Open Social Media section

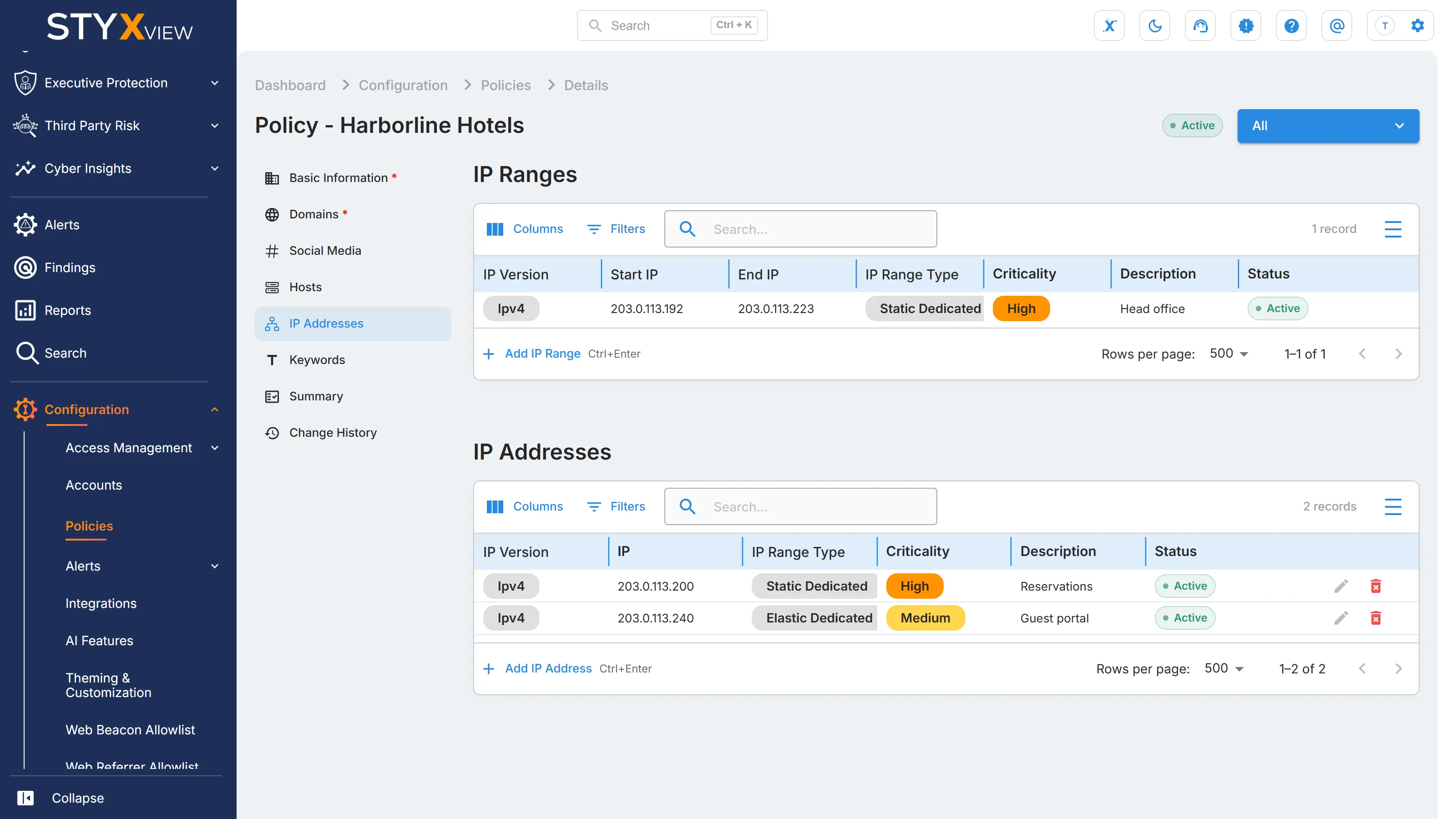click(x=353, y=251)
